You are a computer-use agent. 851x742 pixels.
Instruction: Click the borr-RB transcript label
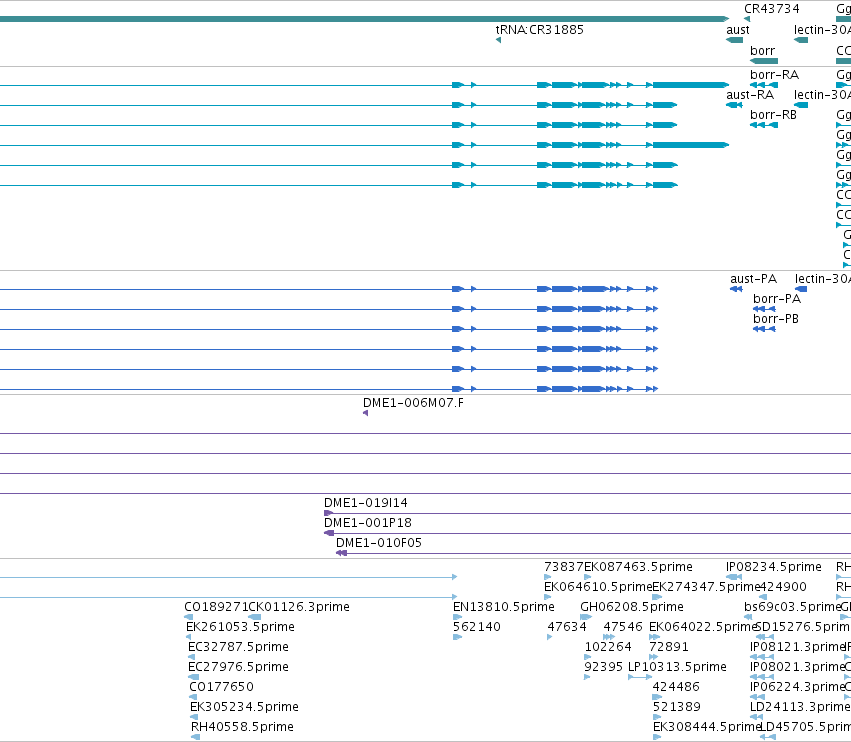click(773, 115)
